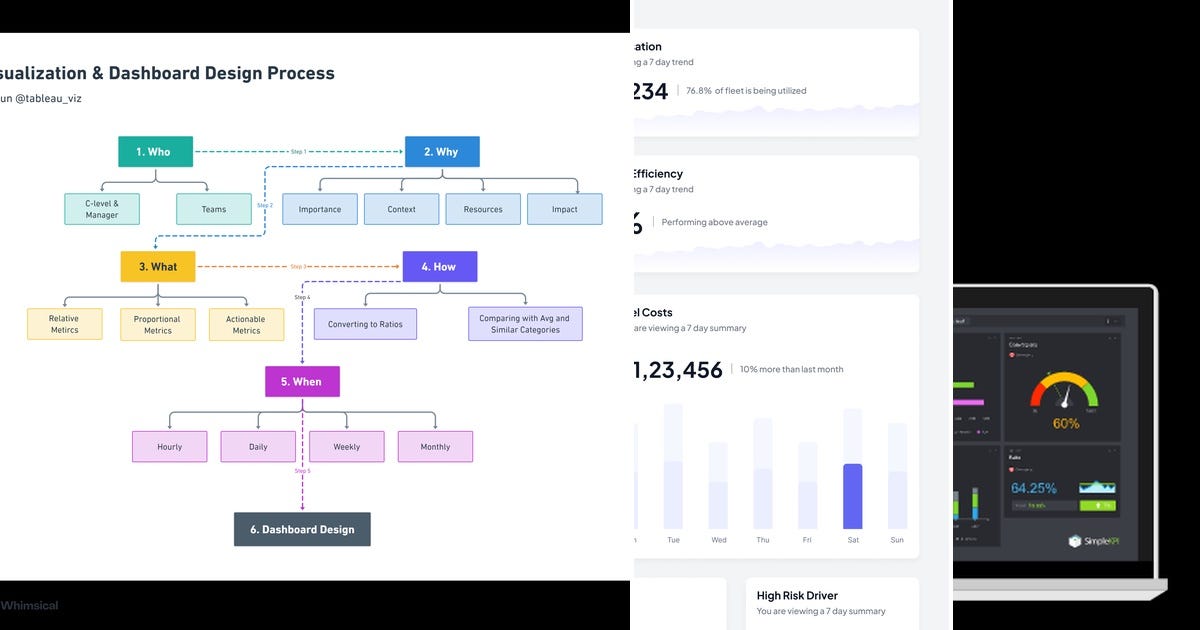Screen dimensions: 1200x630
Task: Click the '1,23,456' cost value
Action: 677,370
